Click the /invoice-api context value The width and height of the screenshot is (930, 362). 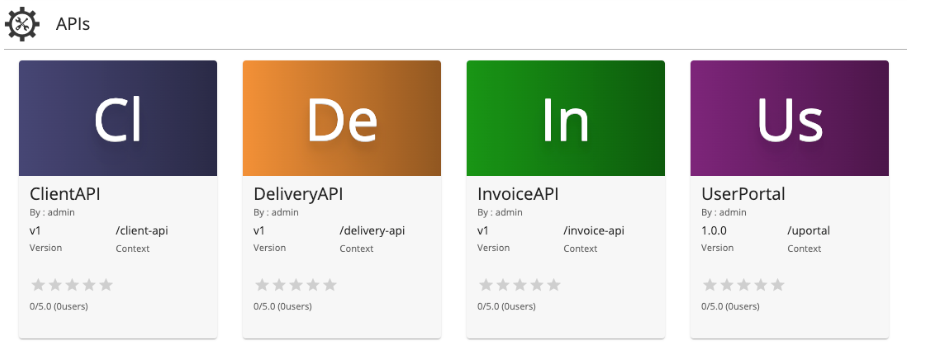[x=594, y=230]
